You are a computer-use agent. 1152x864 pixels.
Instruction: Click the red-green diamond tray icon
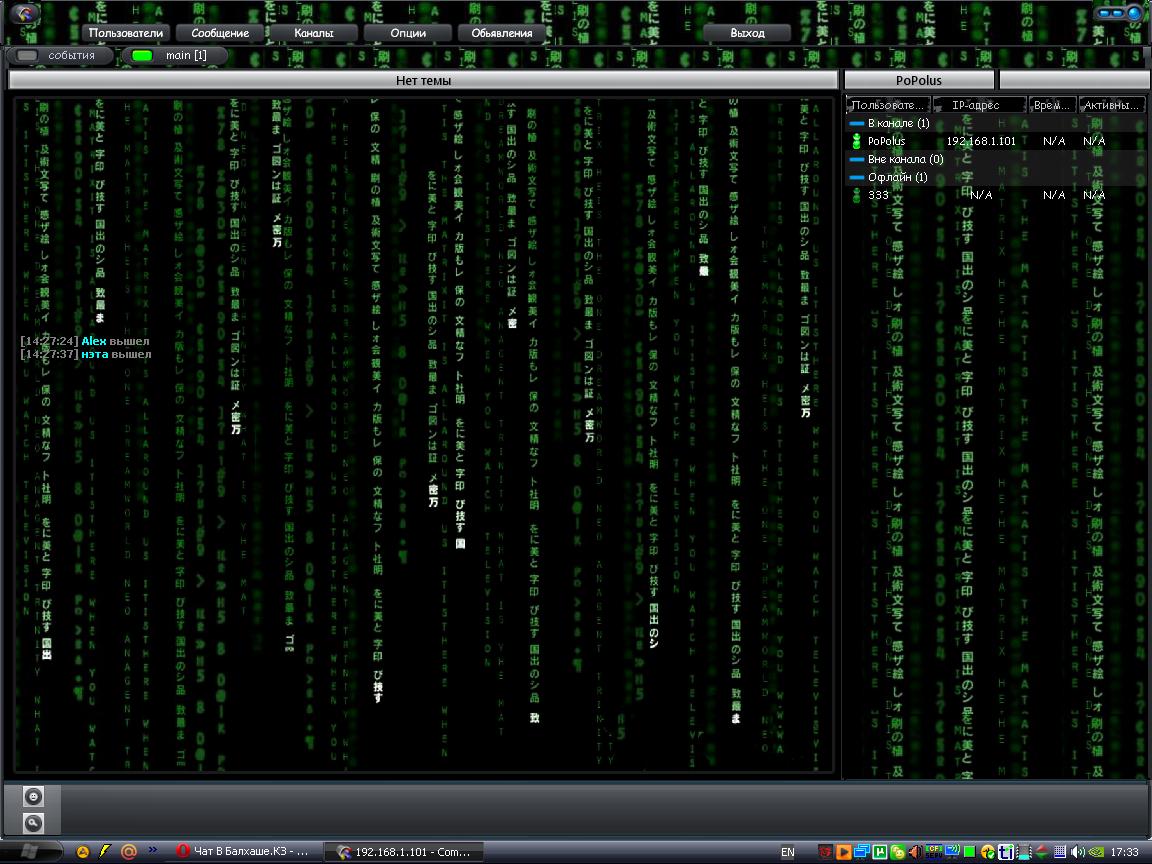[x=1042, y=852]
